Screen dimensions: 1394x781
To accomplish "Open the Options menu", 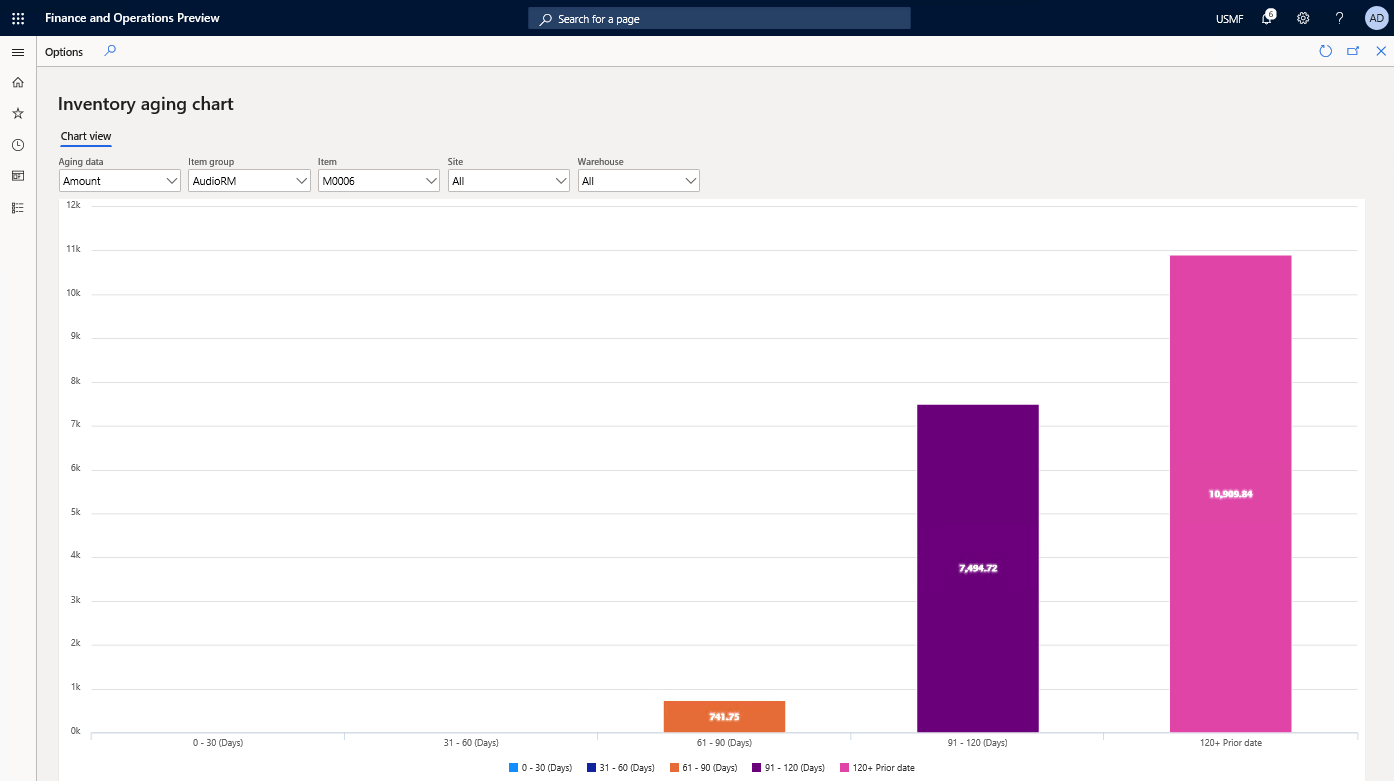I will click(63, 51).
